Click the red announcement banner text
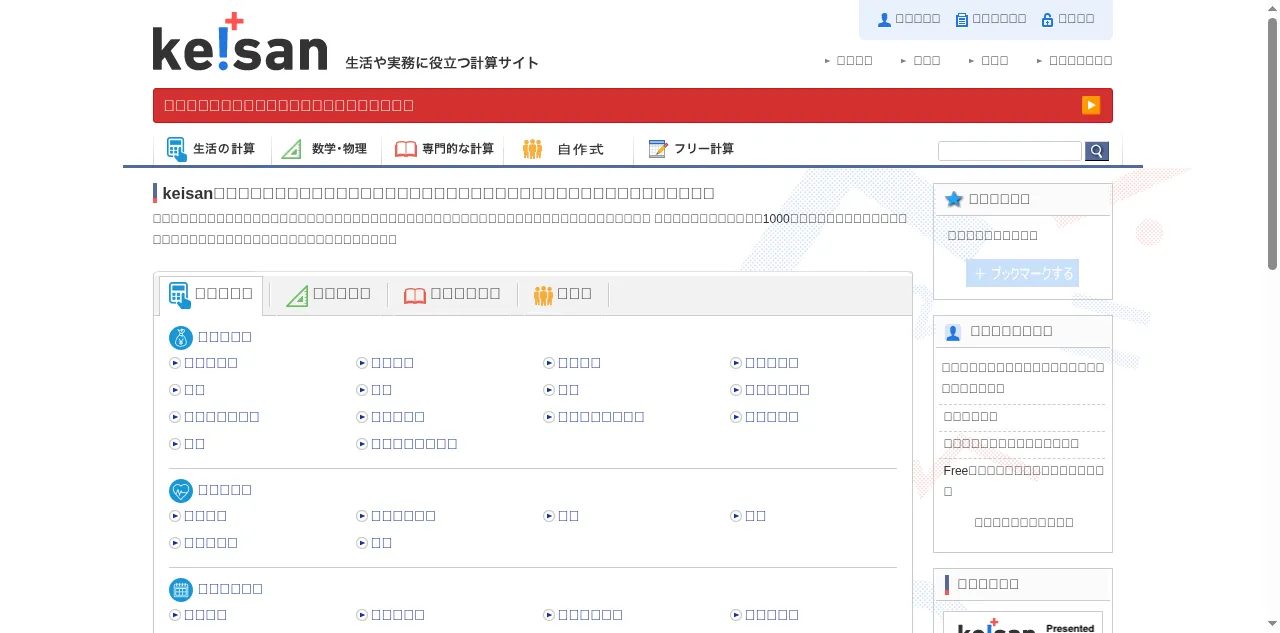 289,105
